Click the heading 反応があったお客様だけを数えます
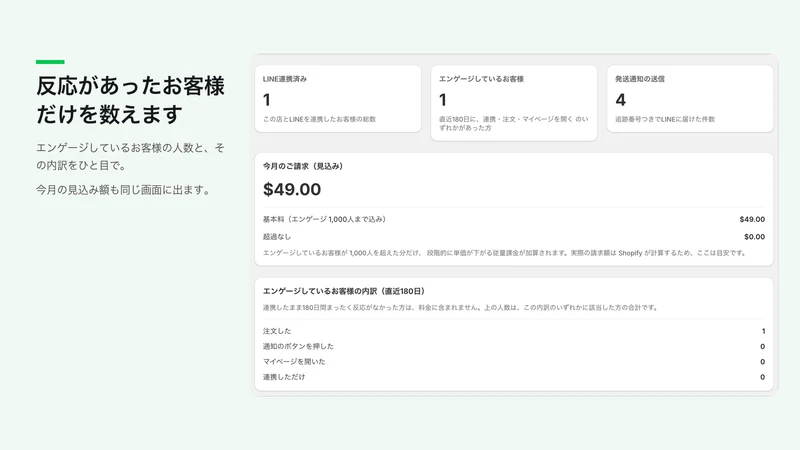The width and height of the screenshot is (800, 450). [x=130, y=100]
